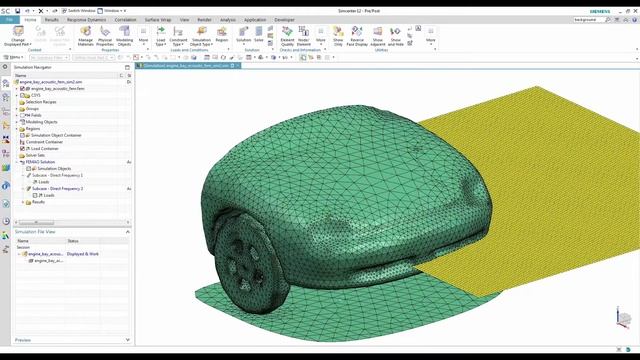The height and width of the screenshot is (360, 640).
Task: Switch to the Results ribbon tab
Action: 51,20
